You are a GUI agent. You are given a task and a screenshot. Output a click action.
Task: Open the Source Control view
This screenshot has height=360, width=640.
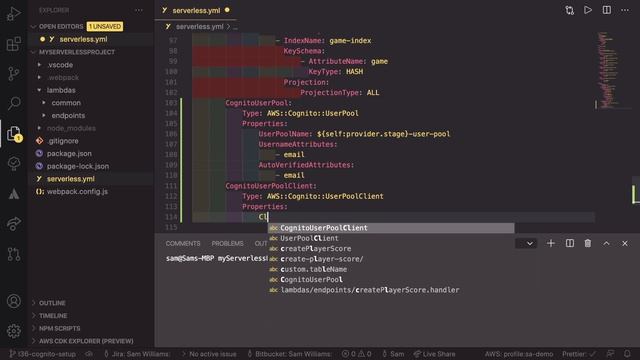[x=14, y=73]
